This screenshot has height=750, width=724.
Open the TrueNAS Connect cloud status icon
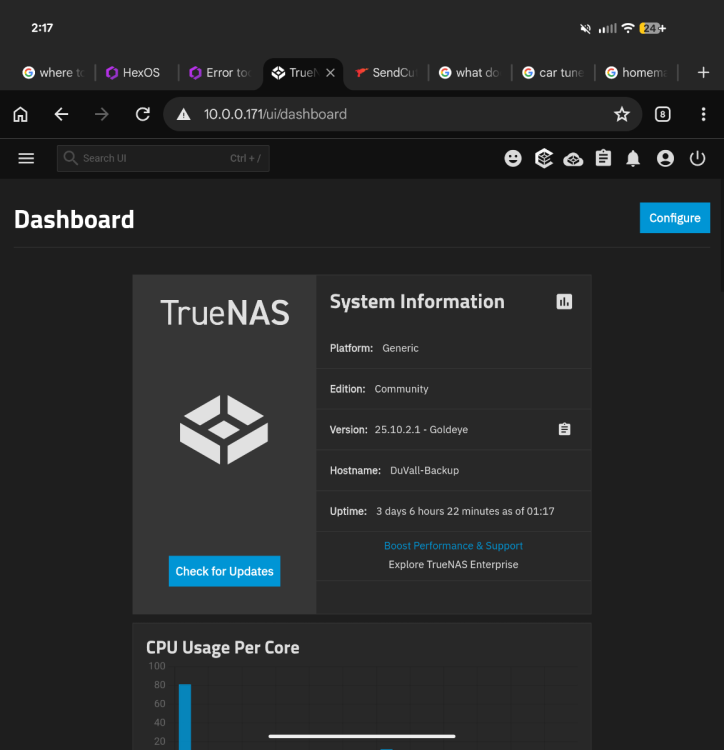[573, 158]
